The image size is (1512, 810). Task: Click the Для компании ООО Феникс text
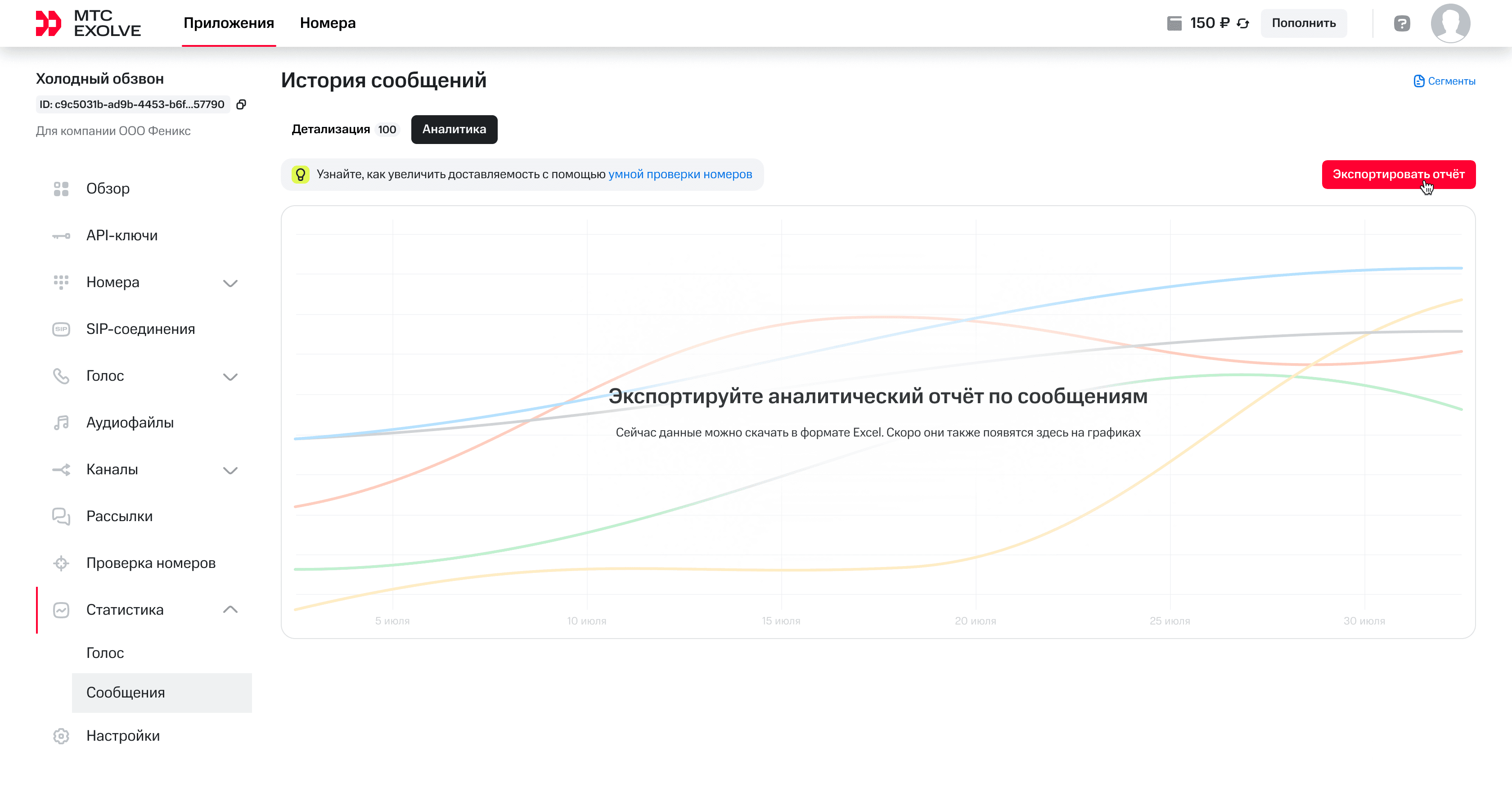113,131
